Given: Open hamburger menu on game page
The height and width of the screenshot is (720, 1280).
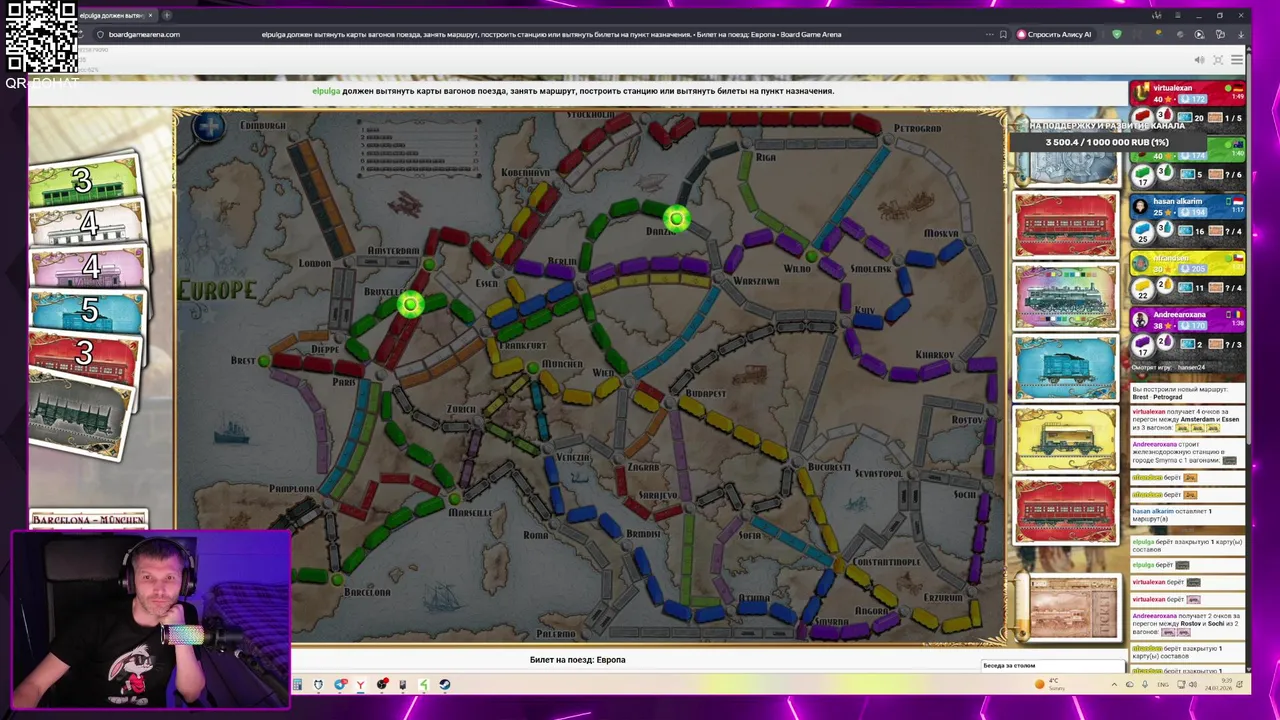Looking at the screenshot, I should pyautogui.click(x=1237, y=60).
